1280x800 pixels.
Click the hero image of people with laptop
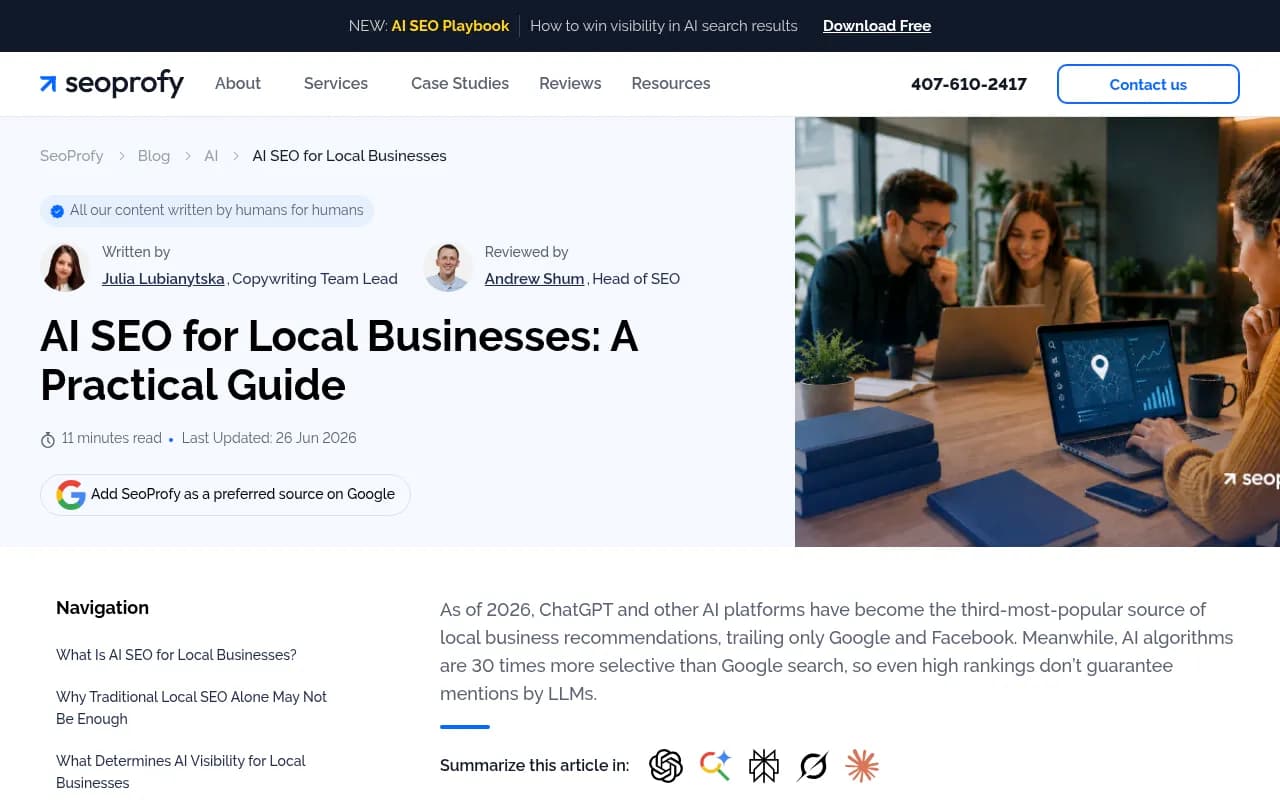pos(1037,332)
